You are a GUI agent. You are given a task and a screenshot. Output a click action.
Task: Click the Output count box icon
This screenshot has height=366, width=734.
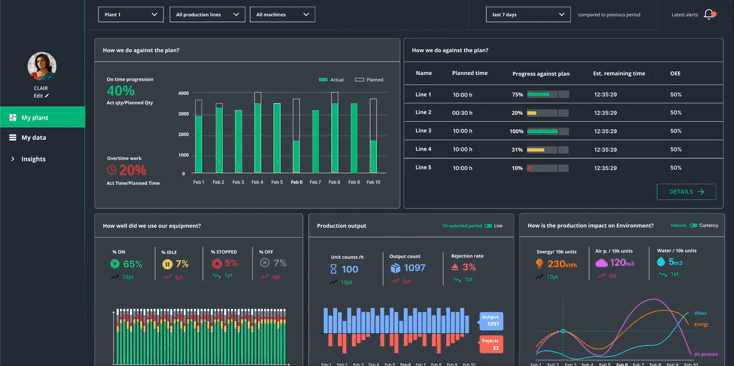[396, 268]
